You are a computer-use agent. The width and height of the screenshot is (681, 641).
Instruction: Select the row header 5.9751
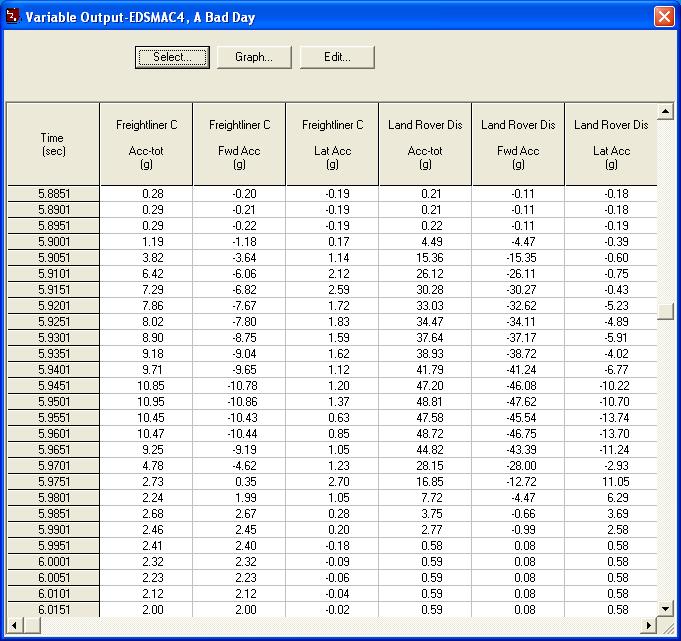[x=53, y=482]
